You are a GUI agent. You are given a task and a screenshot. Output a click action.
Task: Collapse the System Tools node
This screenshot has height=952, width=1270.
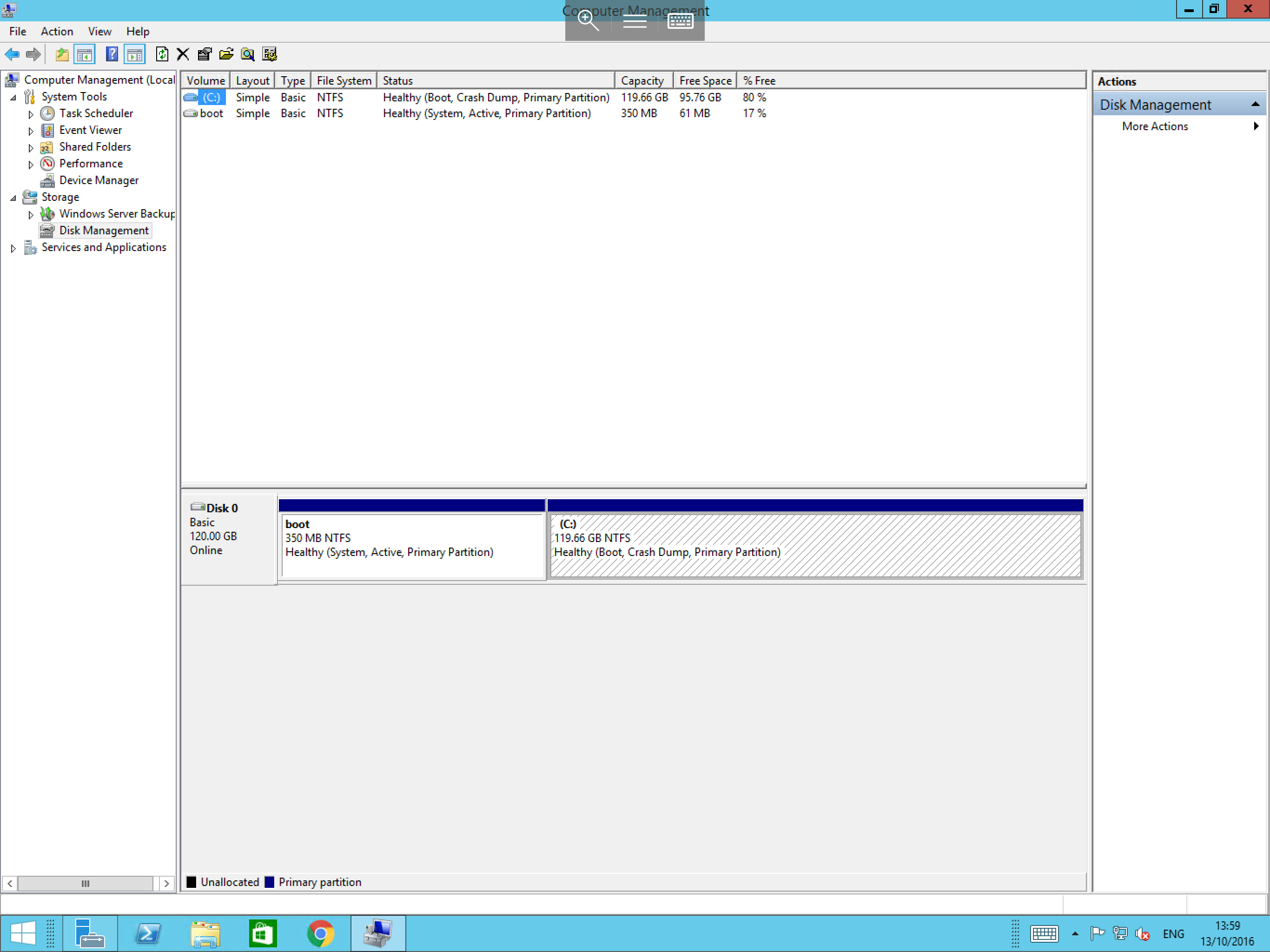(x=13, y=98)
